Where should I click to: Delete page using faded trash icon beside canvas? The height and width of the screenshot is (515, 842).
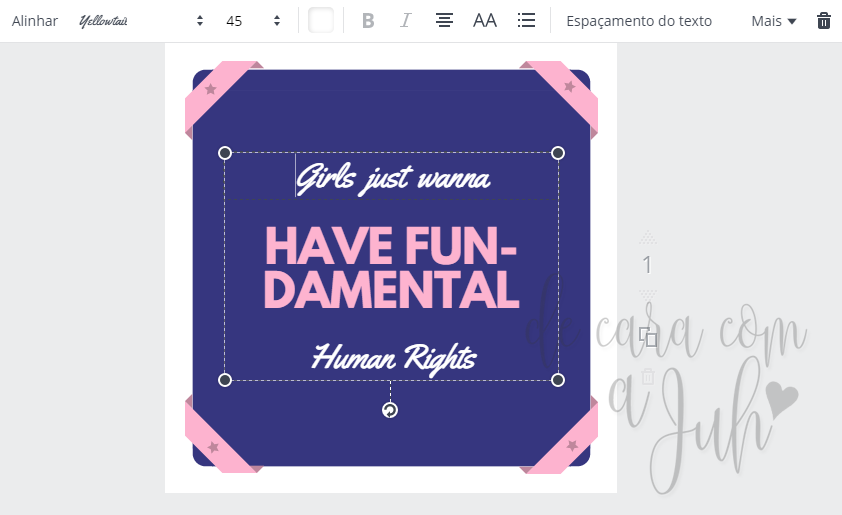coord(648,376)
